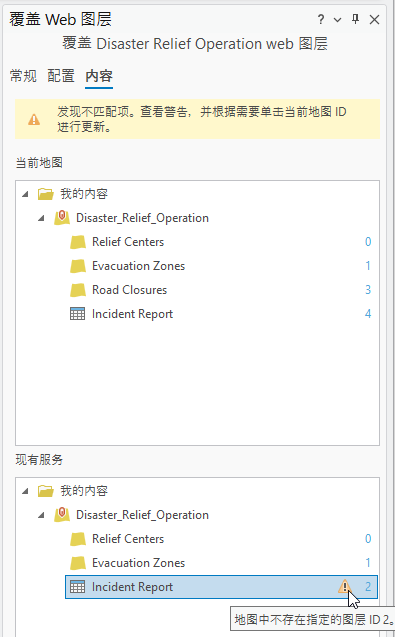Open the pane help question mark icon

point(321,19)
